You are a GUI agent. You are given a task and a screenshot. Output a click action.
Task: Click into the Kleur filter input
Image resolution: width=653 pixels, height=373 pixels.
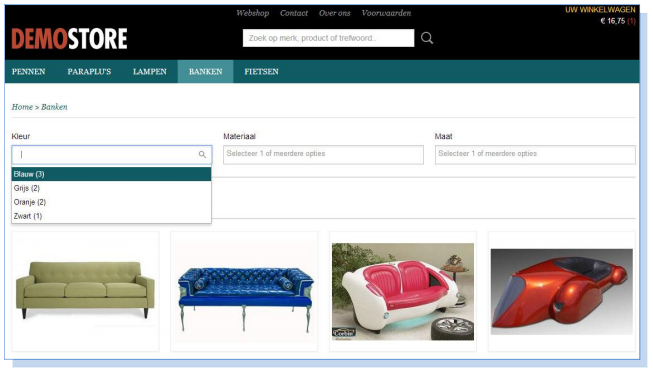point(112,154)
